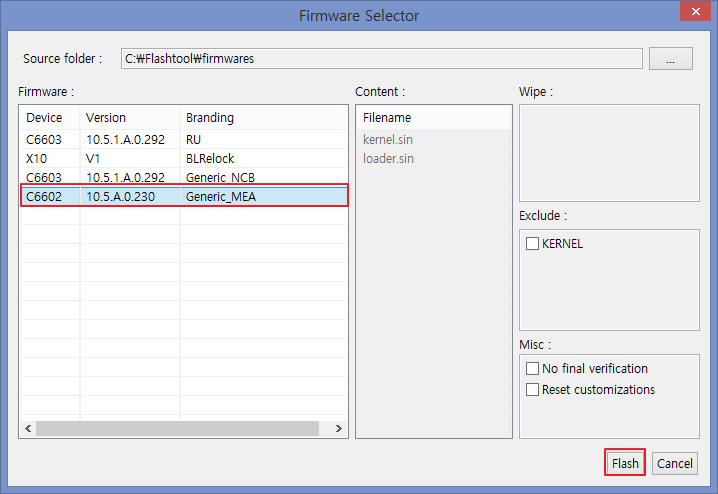
Task: Close the Firmware Selector window
Action: click(695, 11)
